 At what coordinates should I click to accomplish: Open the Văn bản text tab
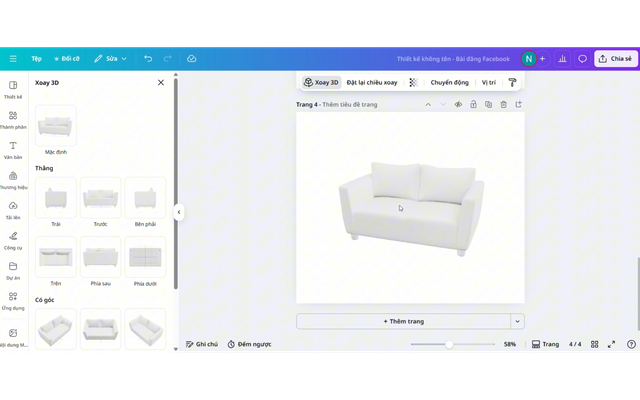pyautogui.click(x=13, y=150)
